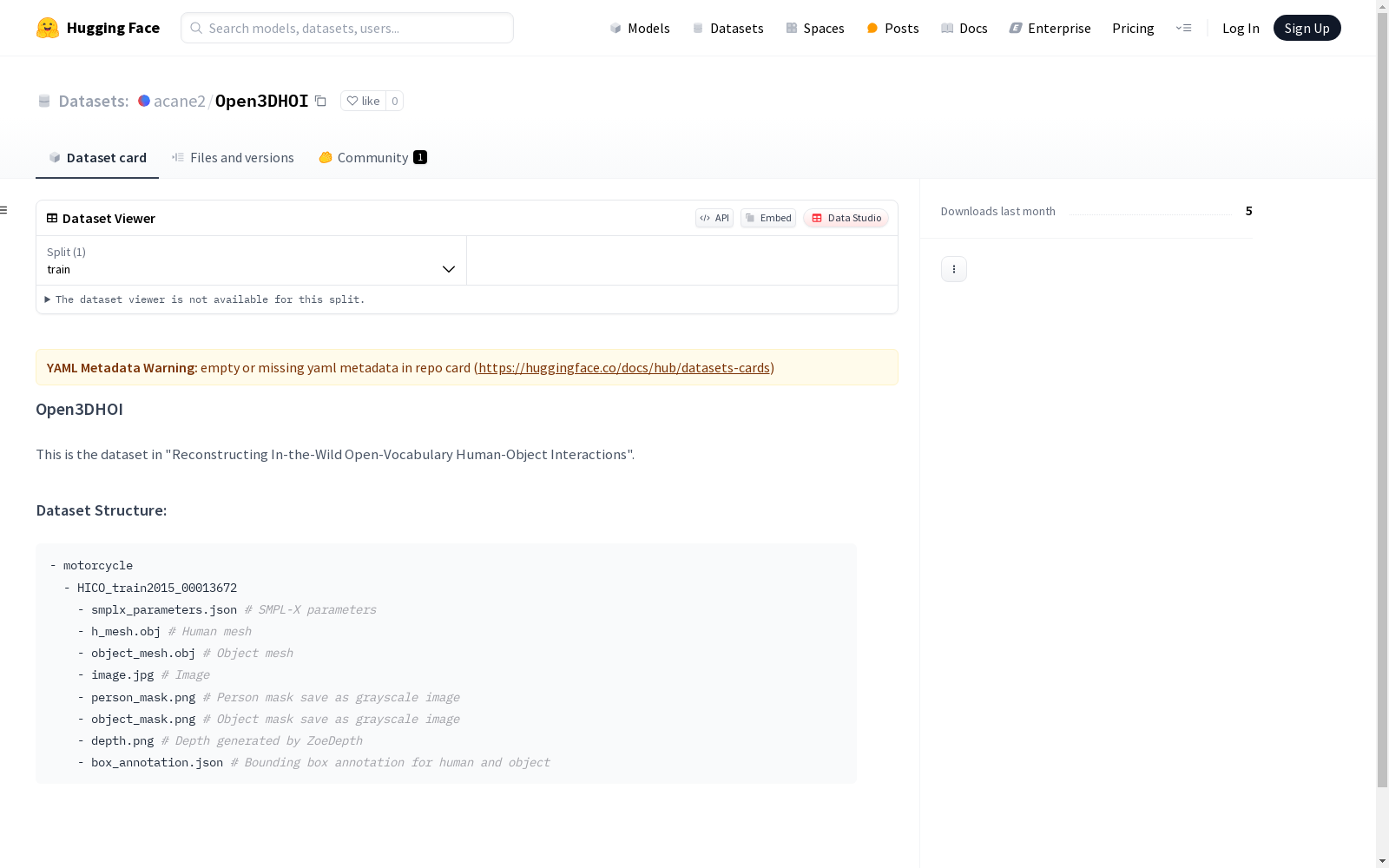The image size is (1389, 868).
Task: Open Files and versions tab
Action: tap(233, 157)
